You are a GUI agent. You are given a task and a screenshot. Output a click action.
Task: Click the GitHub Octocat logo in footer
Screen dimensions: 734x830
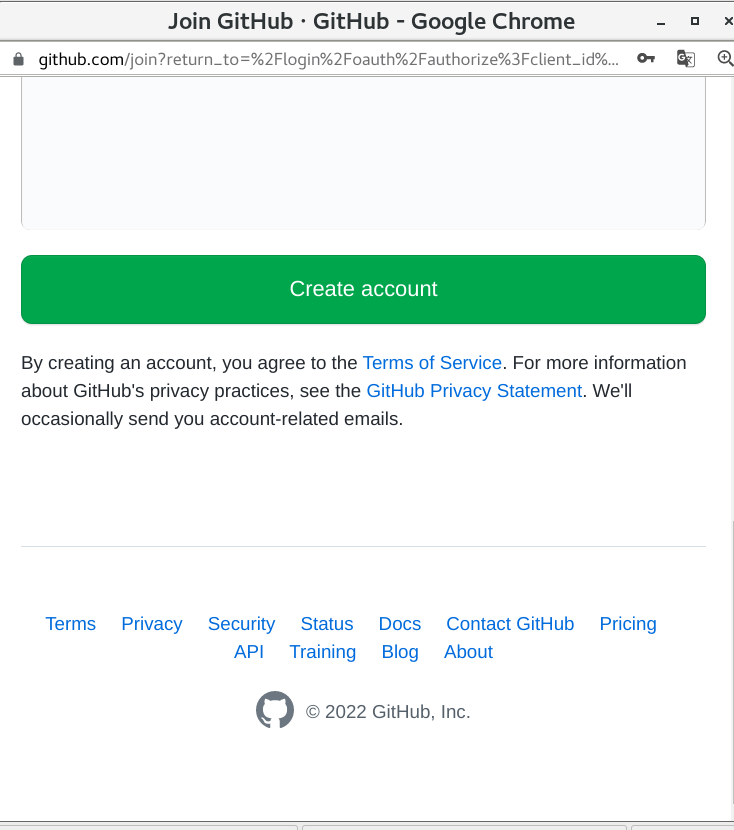[275, 711]
